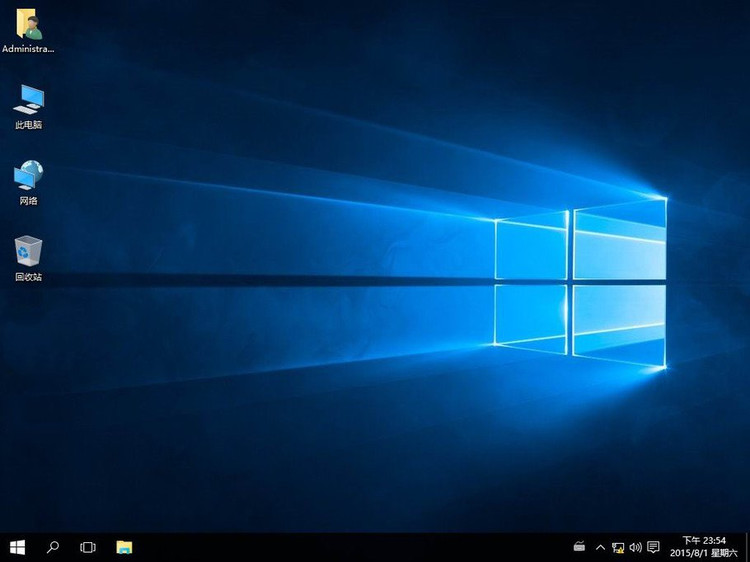Viewport: 750px width, 562px height.
Task: Open network status tray icon
Action: [x=618, y=547]
